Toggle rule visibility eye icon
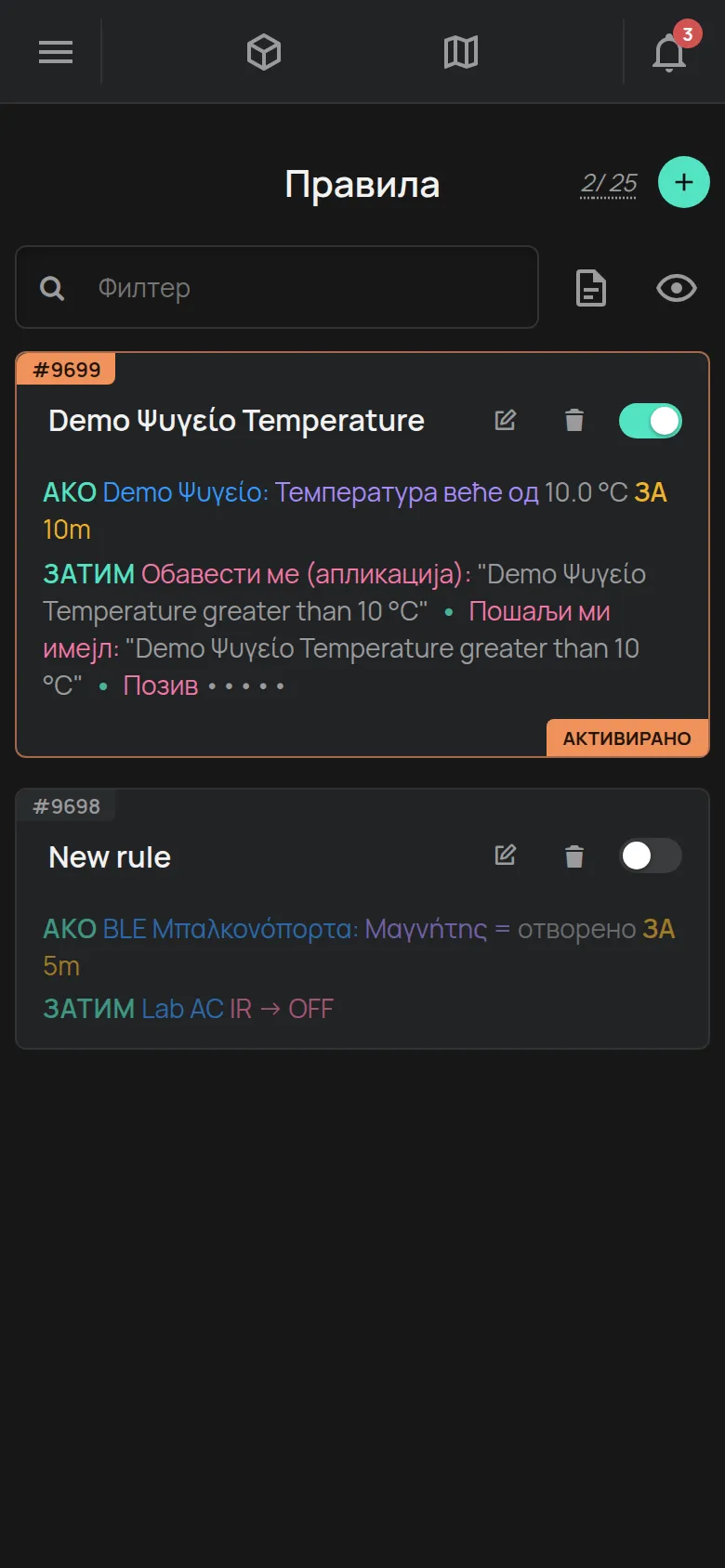This screenshot has width=725, height=1568. (x=677, y=288)
